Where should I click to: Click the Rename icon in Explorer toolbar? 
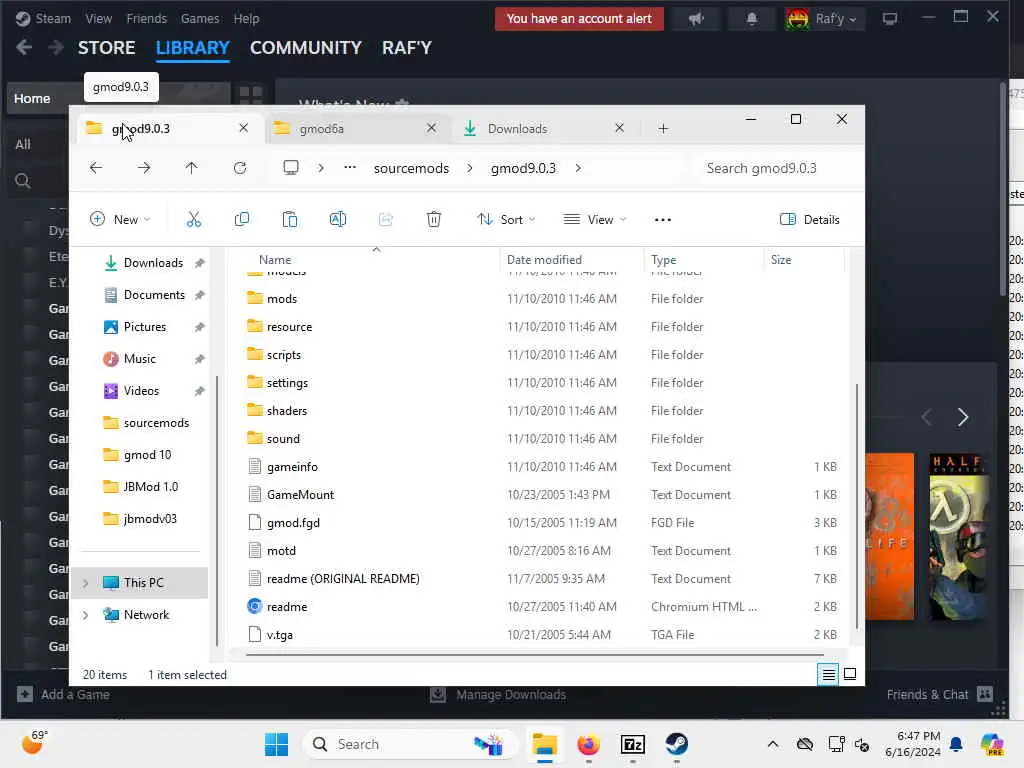coord(338,219)
